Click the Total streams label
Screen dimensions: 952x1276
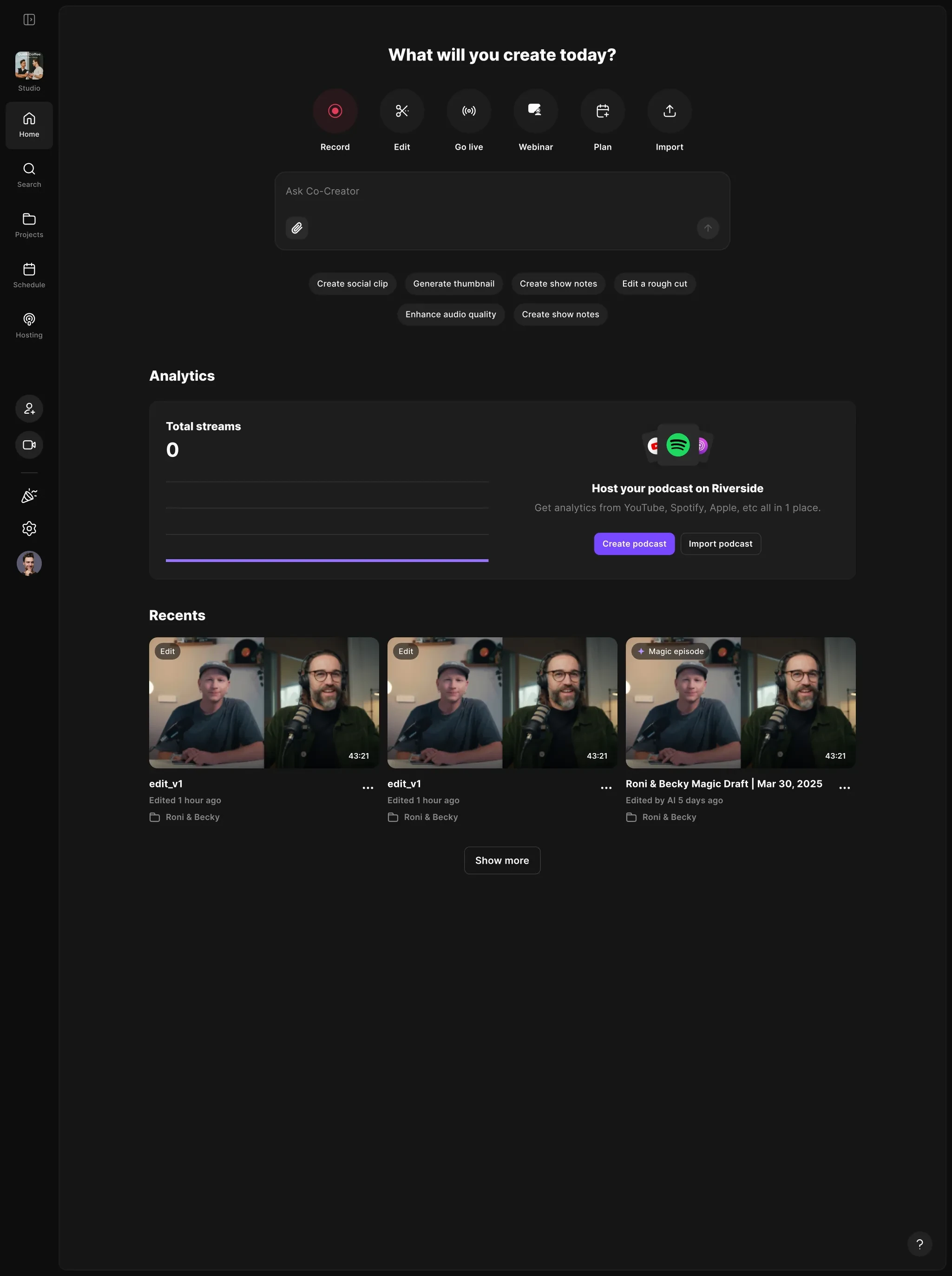click(x=204, y=426)
